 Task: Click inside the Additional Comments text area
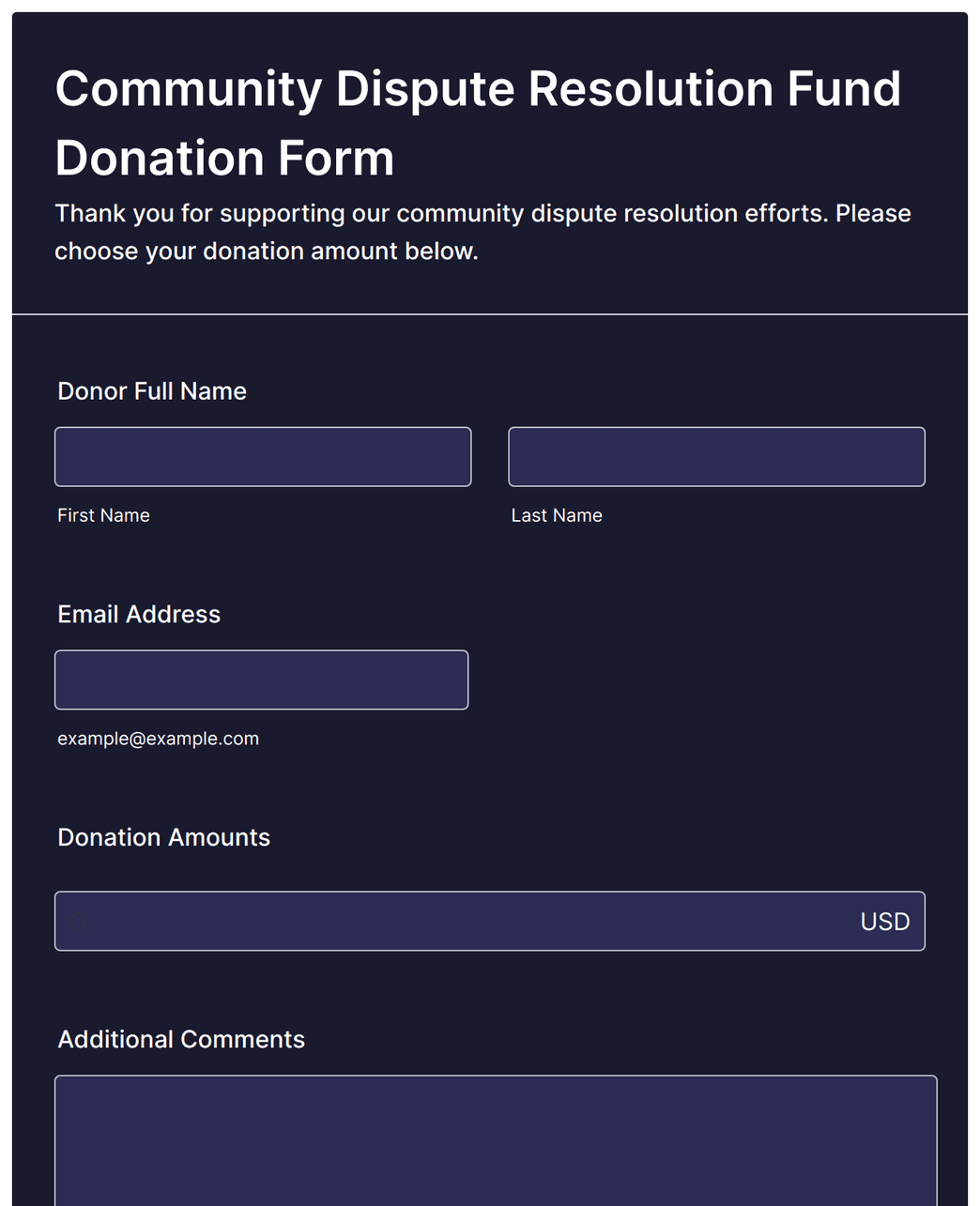(496, 1140)
